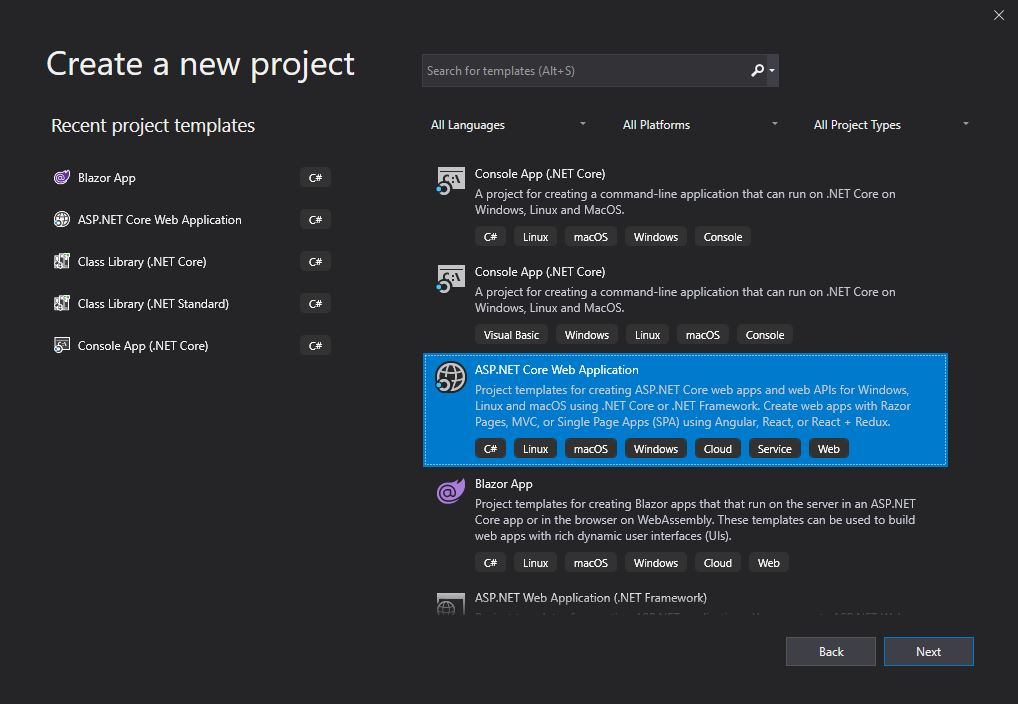
Task: Click the C# tag next to recent Blazor App
Action: 316,177
